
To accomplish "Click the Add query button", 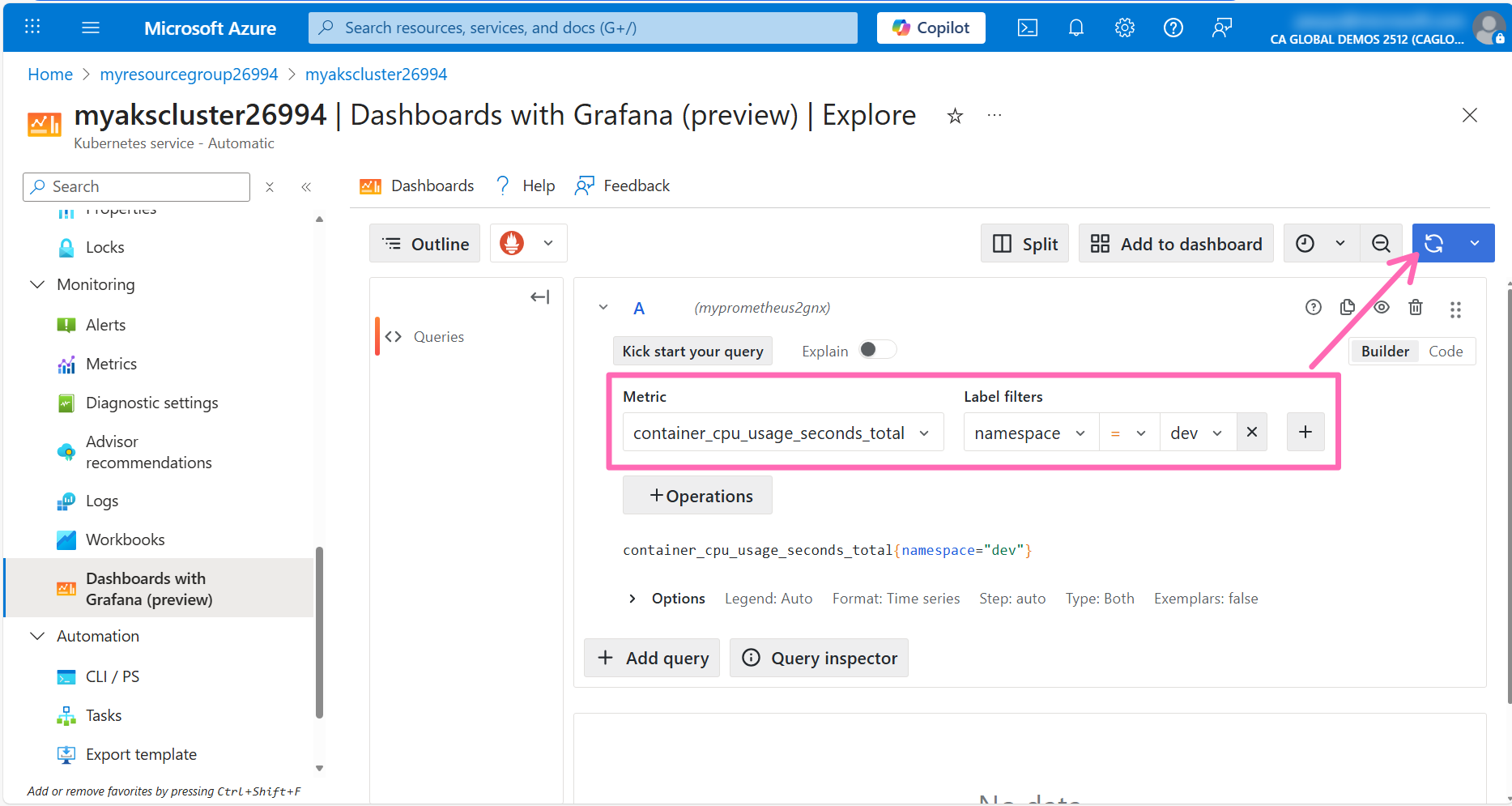I will click(x=652, y=658).
